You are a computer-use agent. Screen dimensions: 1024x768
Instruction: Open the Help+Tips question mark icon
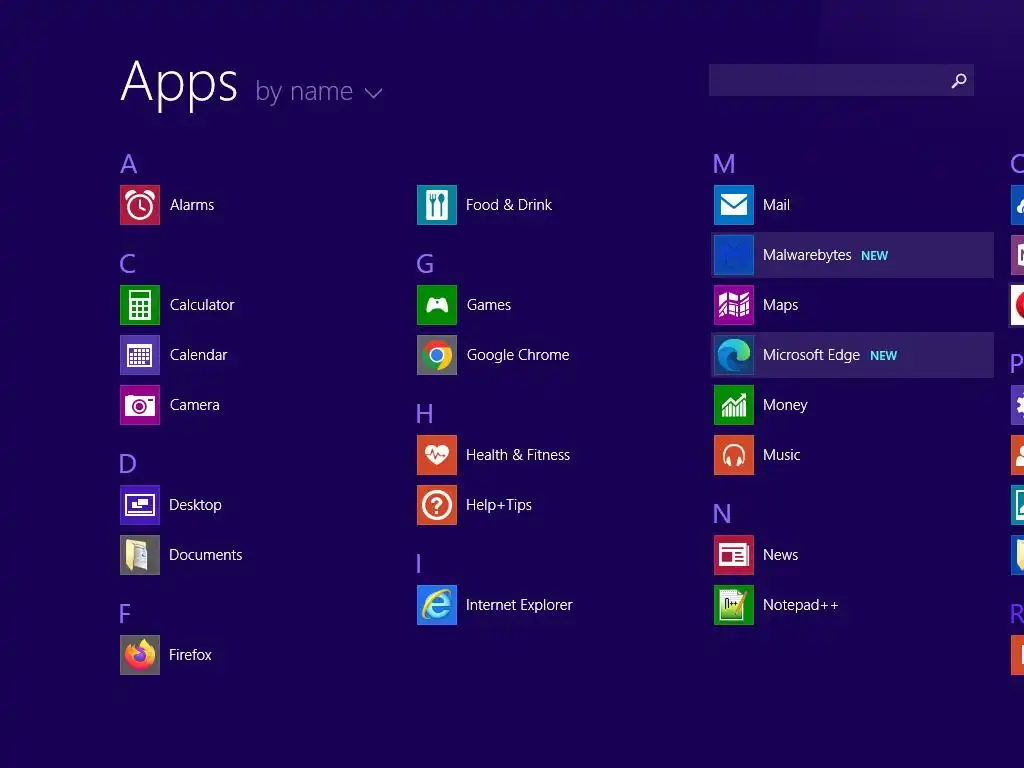tap(437, 505)
